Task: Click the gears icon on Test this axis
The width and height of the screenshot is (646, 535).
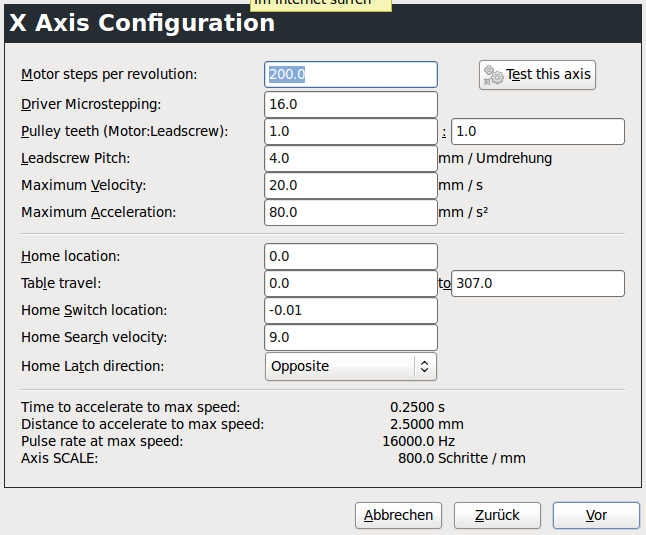Action: tap(493, 75)
